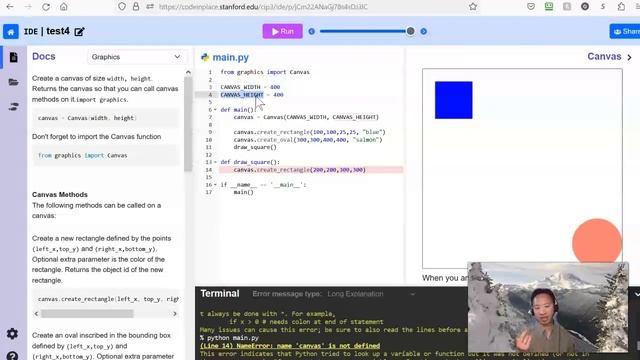Fold def main at line 6
This screenshot has height=360, width=640.
(216, 110)
